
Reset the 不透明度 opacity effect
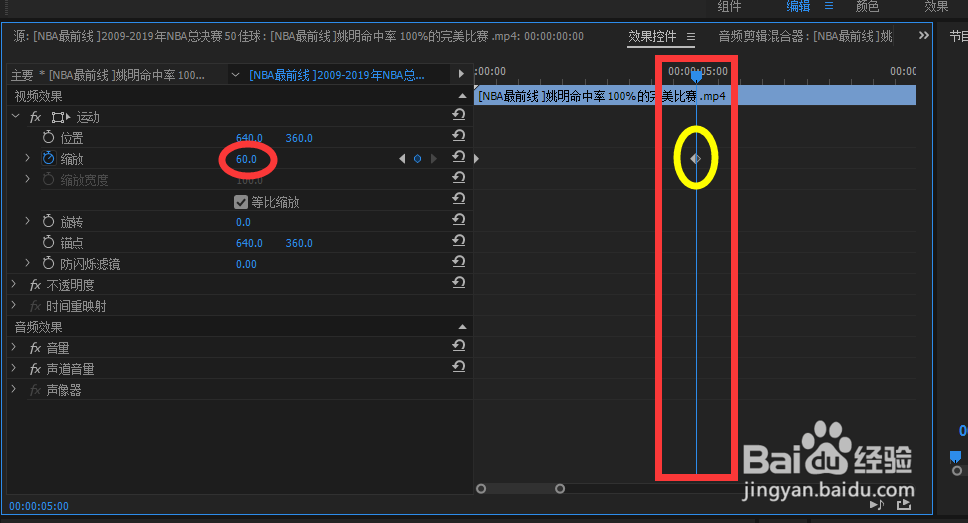click(459, 283)
